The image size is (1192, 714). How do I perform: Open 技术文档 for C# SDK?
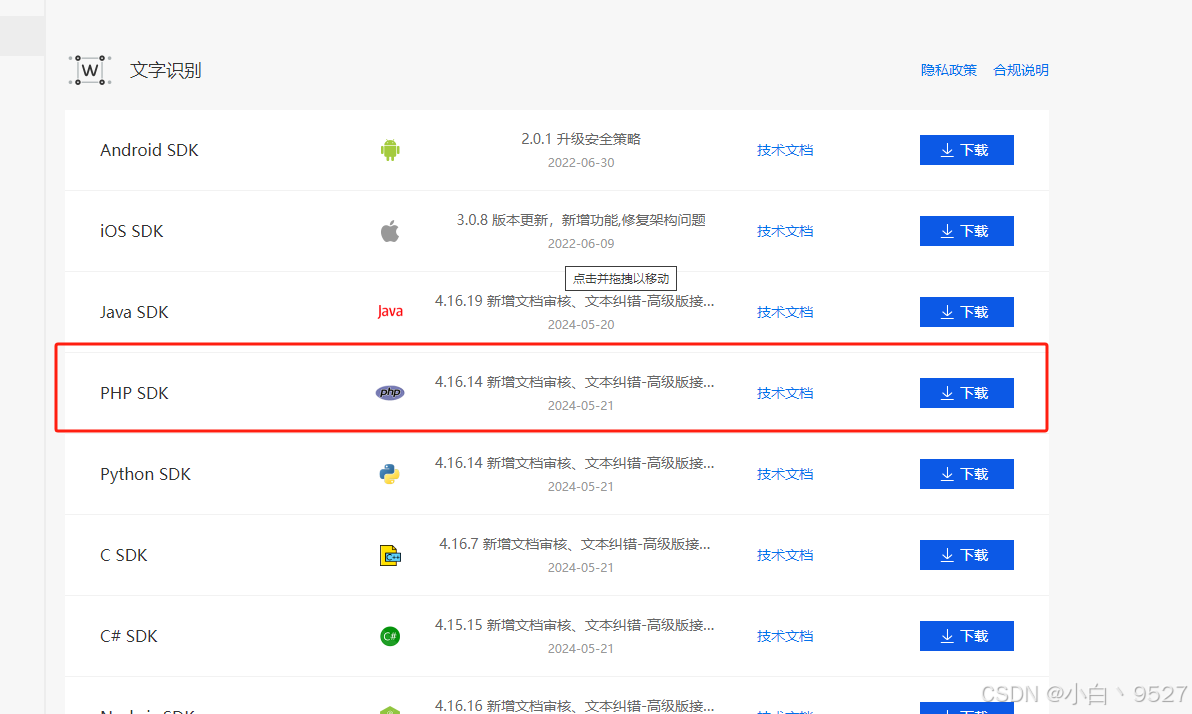(x=785, y=636)
